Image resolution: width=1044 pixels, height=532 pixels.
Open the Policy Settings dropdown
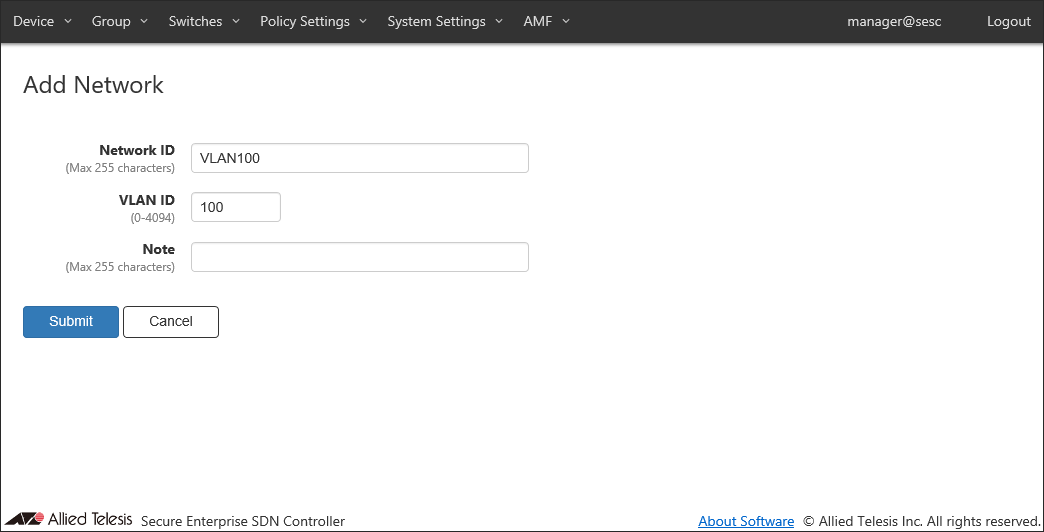click(x=313, y=21)
